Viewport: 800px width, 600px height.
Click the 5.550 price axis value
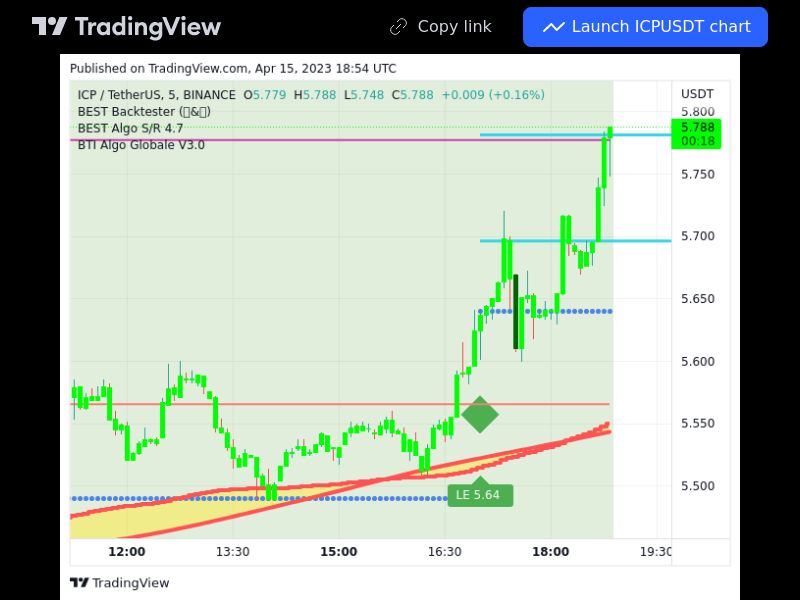point(697,423)
